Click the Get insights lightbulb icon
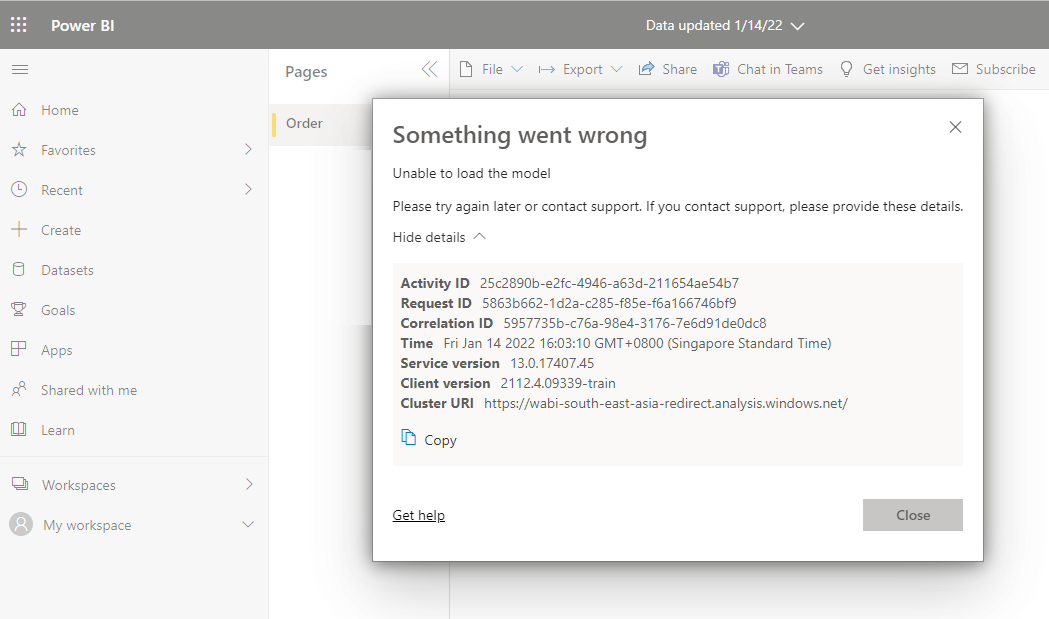Viewport: 1049px width, 619px height. [x=846, y=69]
